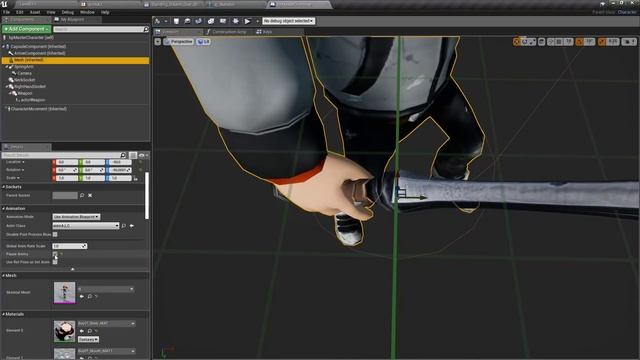Open the Details view options eye icon
This screenshot has width=640, height=360.
(142, 156)
